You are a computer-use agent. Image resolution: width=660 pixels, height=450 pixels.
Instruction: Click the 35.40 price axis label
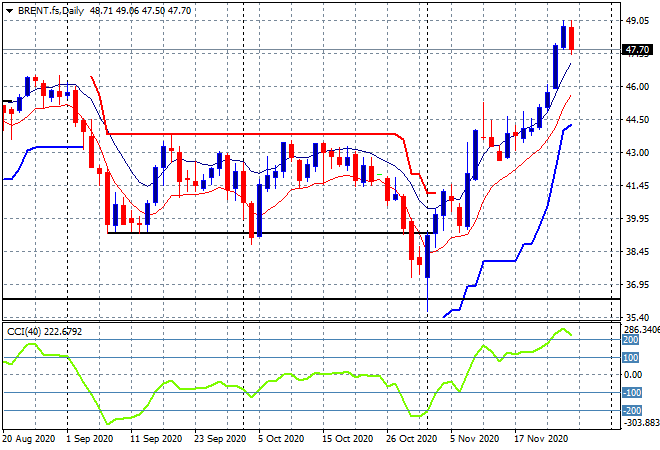[x=637, y=317]
